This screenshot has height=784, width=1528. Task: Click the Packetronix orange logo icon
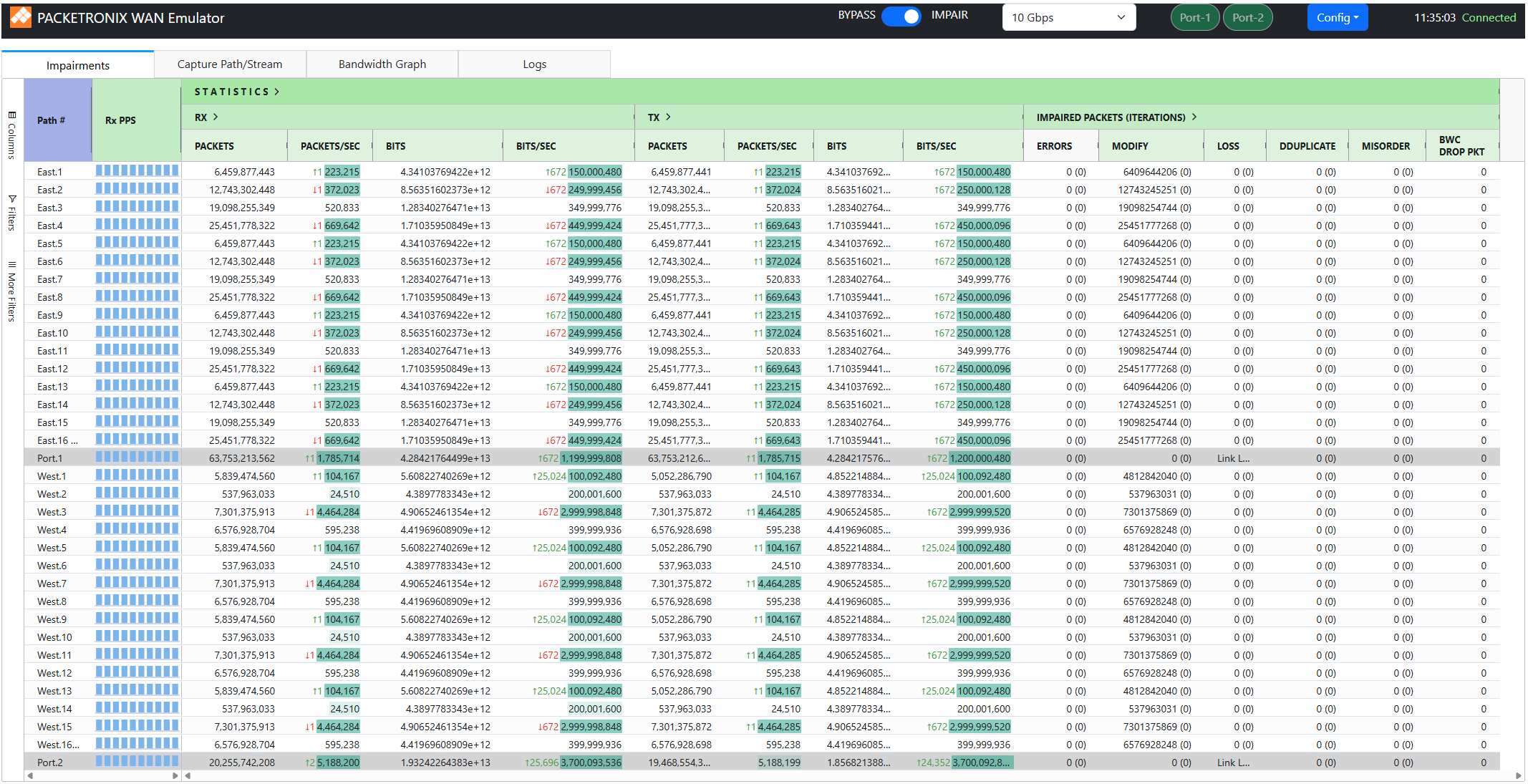pyautogui.click(x=21, y=18)
